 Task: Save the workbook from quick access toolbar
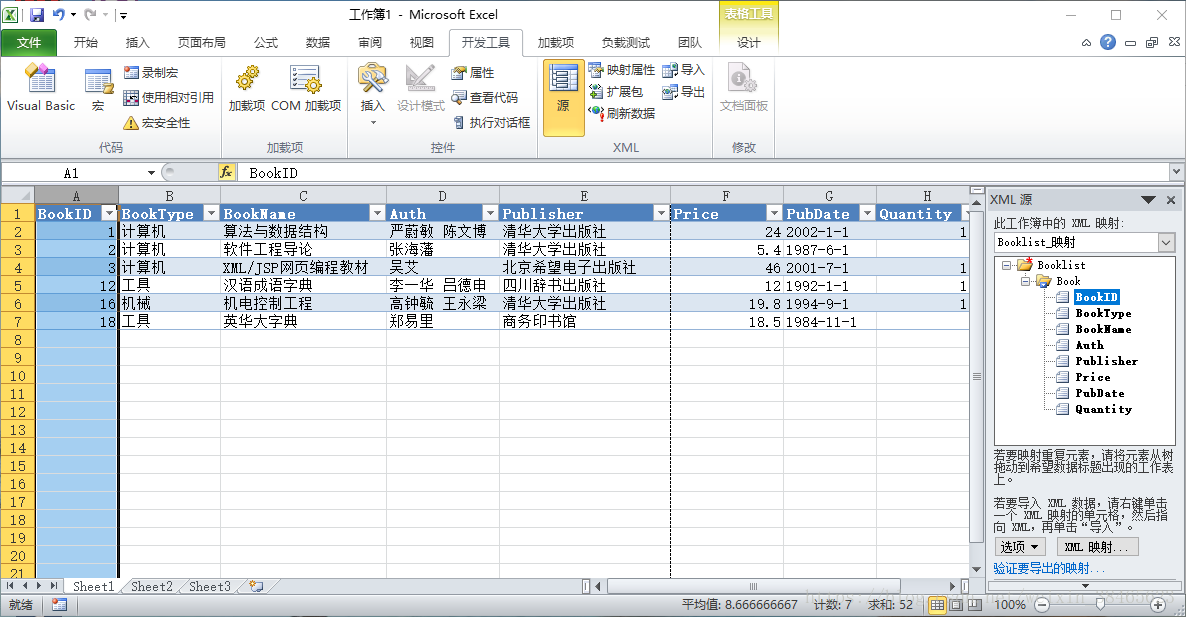point(36,14)
